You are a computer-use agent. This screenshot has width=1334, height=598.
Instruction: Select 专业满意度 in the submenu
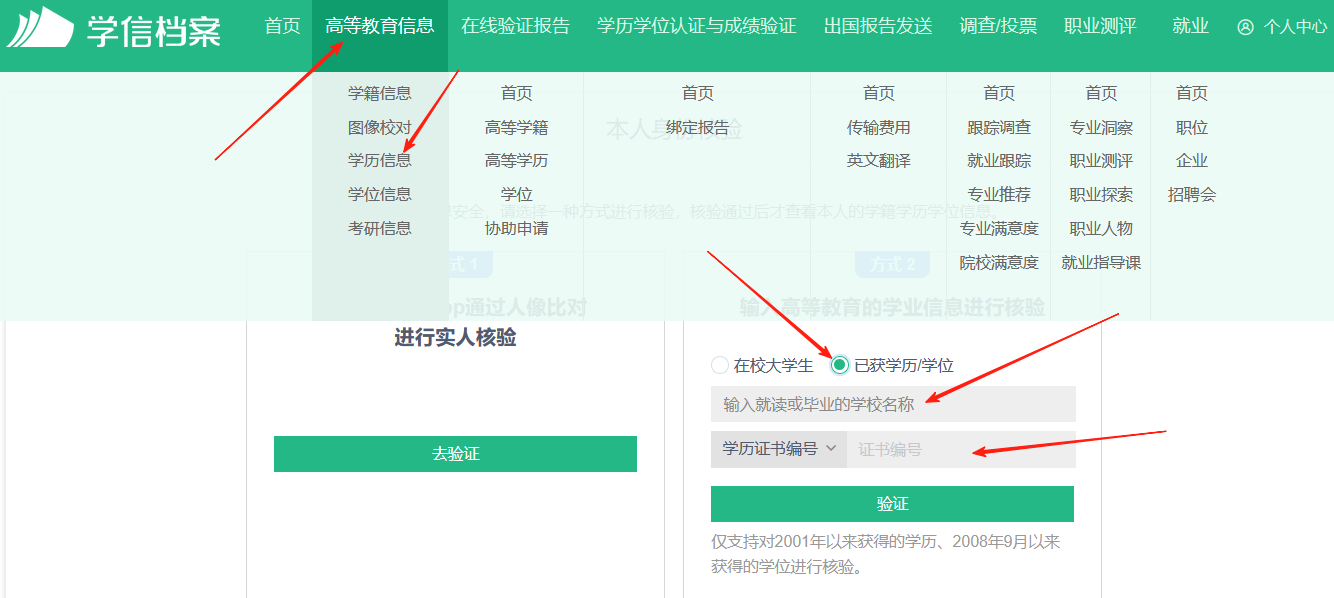coord(999,228)
